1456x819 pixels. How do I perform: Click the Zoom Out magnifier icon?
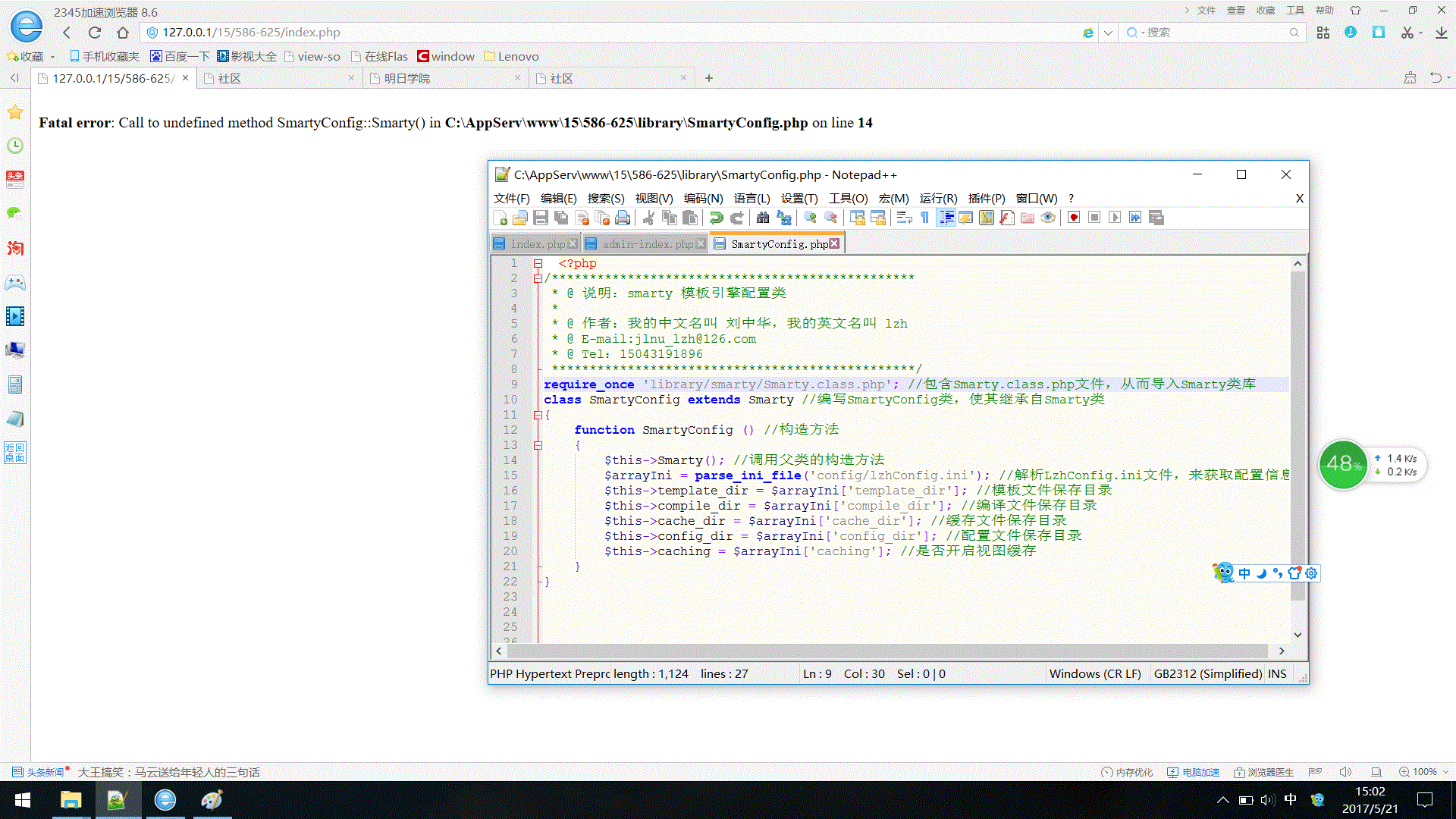click(x=831, y=218)
